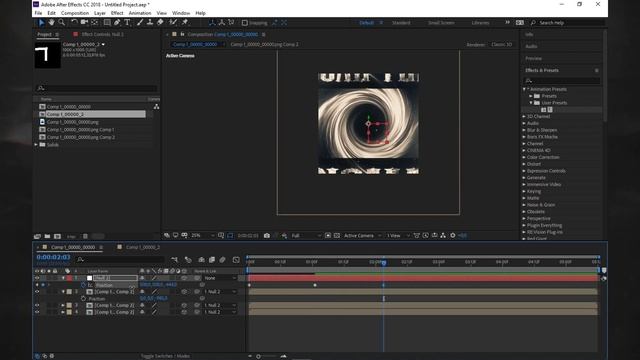640x360 pixels.
Task: Open Composition Mini-Flowchart in timeline
Action: coord(174,260)
